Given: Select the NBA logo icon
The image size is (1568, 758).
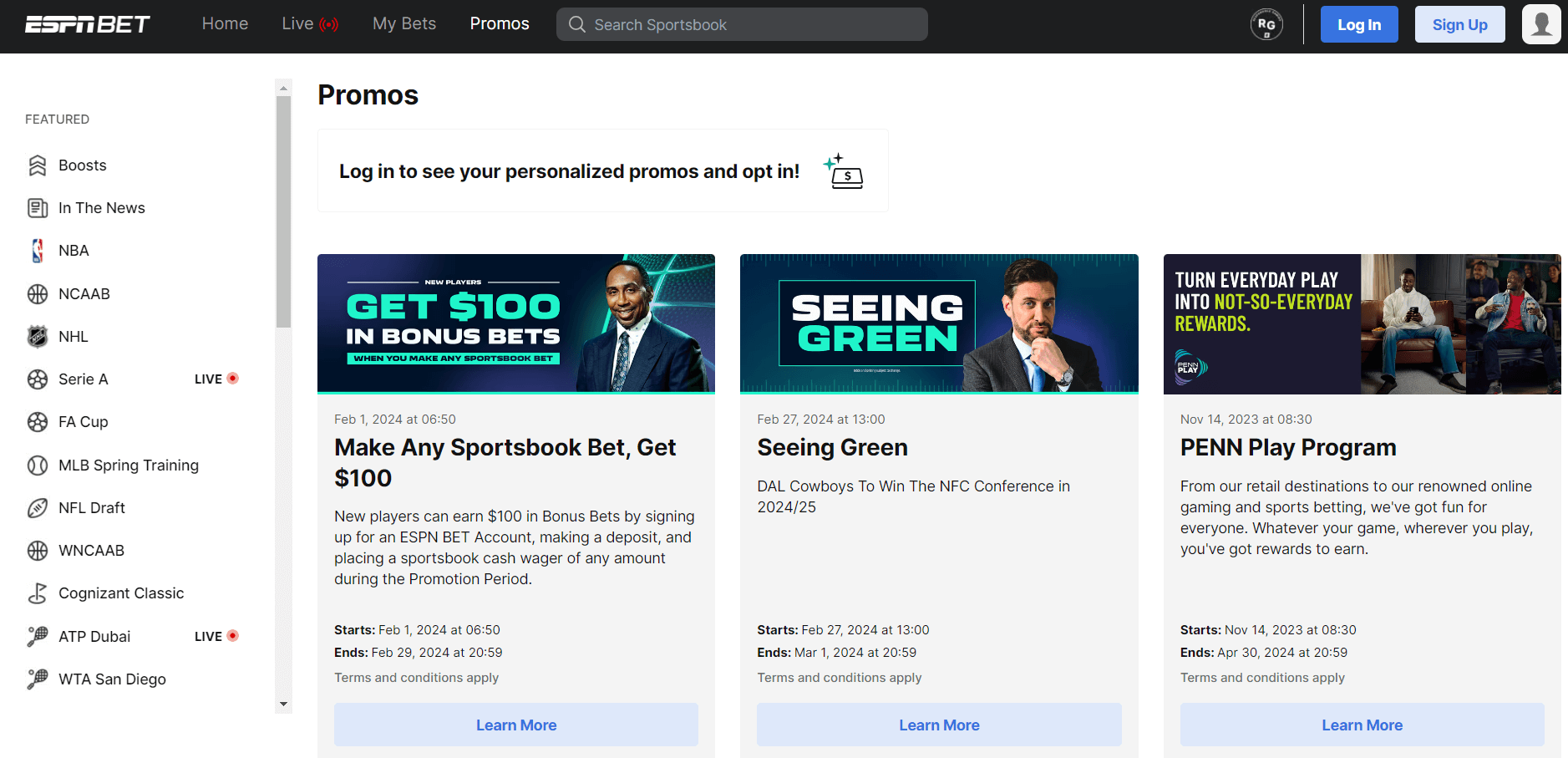Looking at the screenshot, I should pos(38,251).
